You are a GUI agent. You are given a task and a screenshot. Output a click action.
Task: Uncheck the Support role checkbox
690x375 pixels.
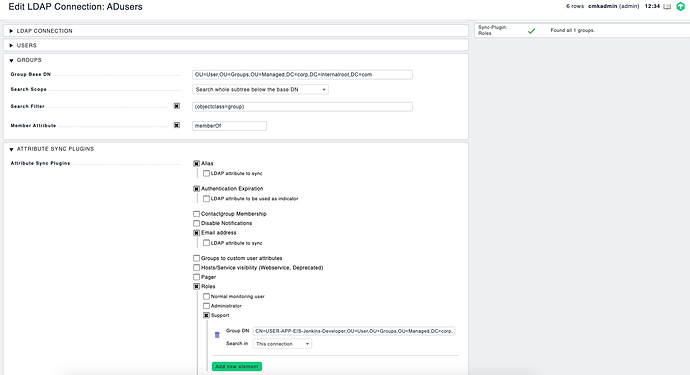pos(206,316)
